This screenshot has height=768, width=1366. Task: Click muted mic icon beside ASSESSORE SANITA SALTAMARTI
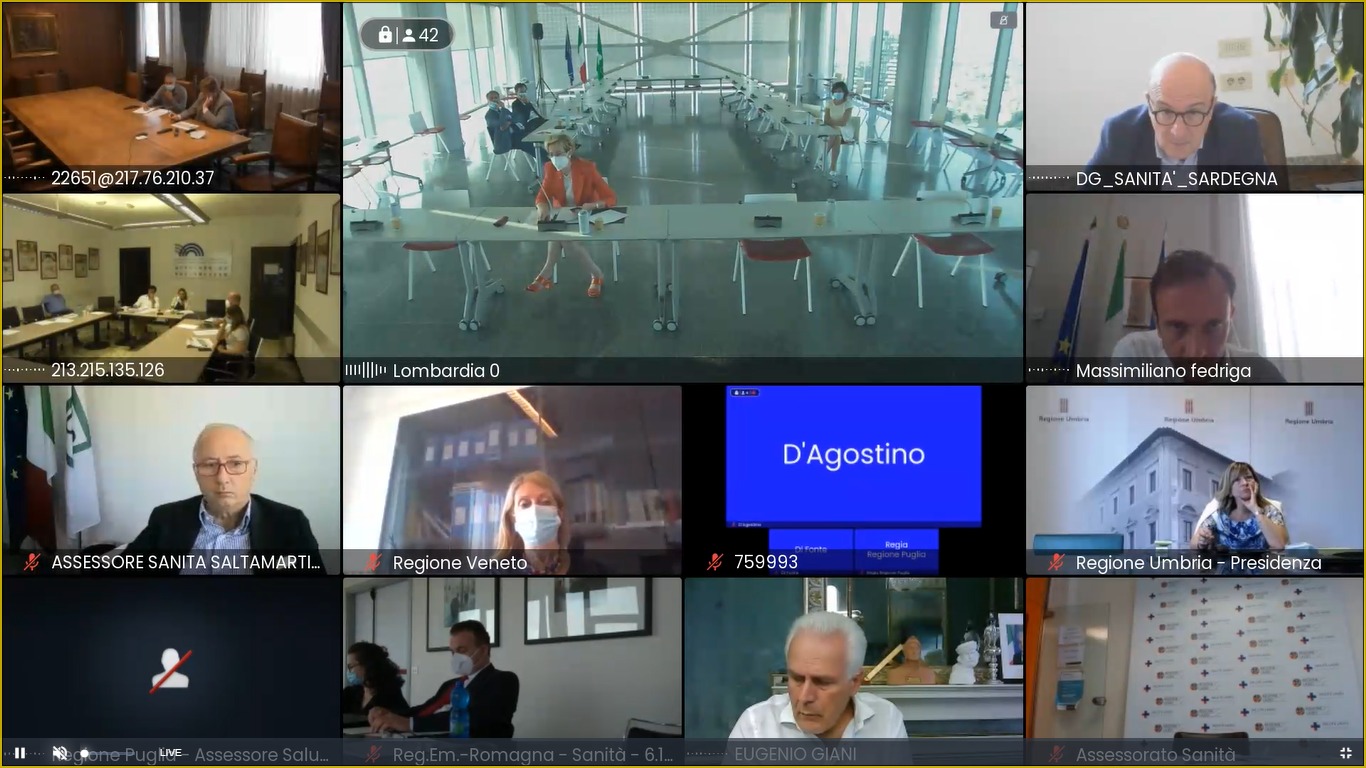coord(32,562)
